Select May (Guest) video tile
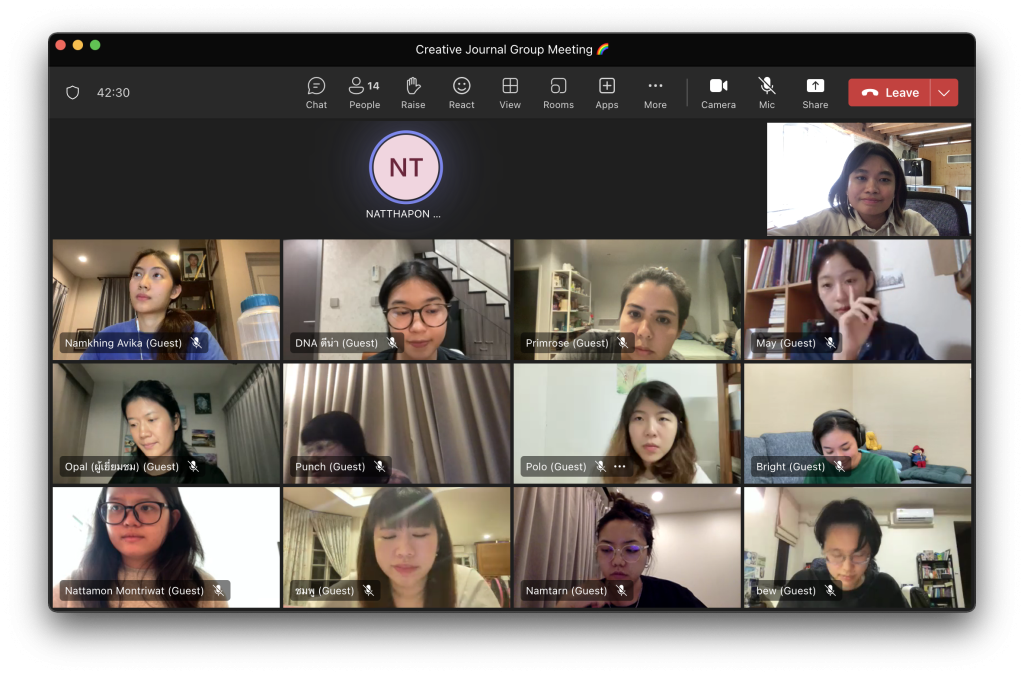This screenshot has height=676, width=1024. [x=857, y=300]
